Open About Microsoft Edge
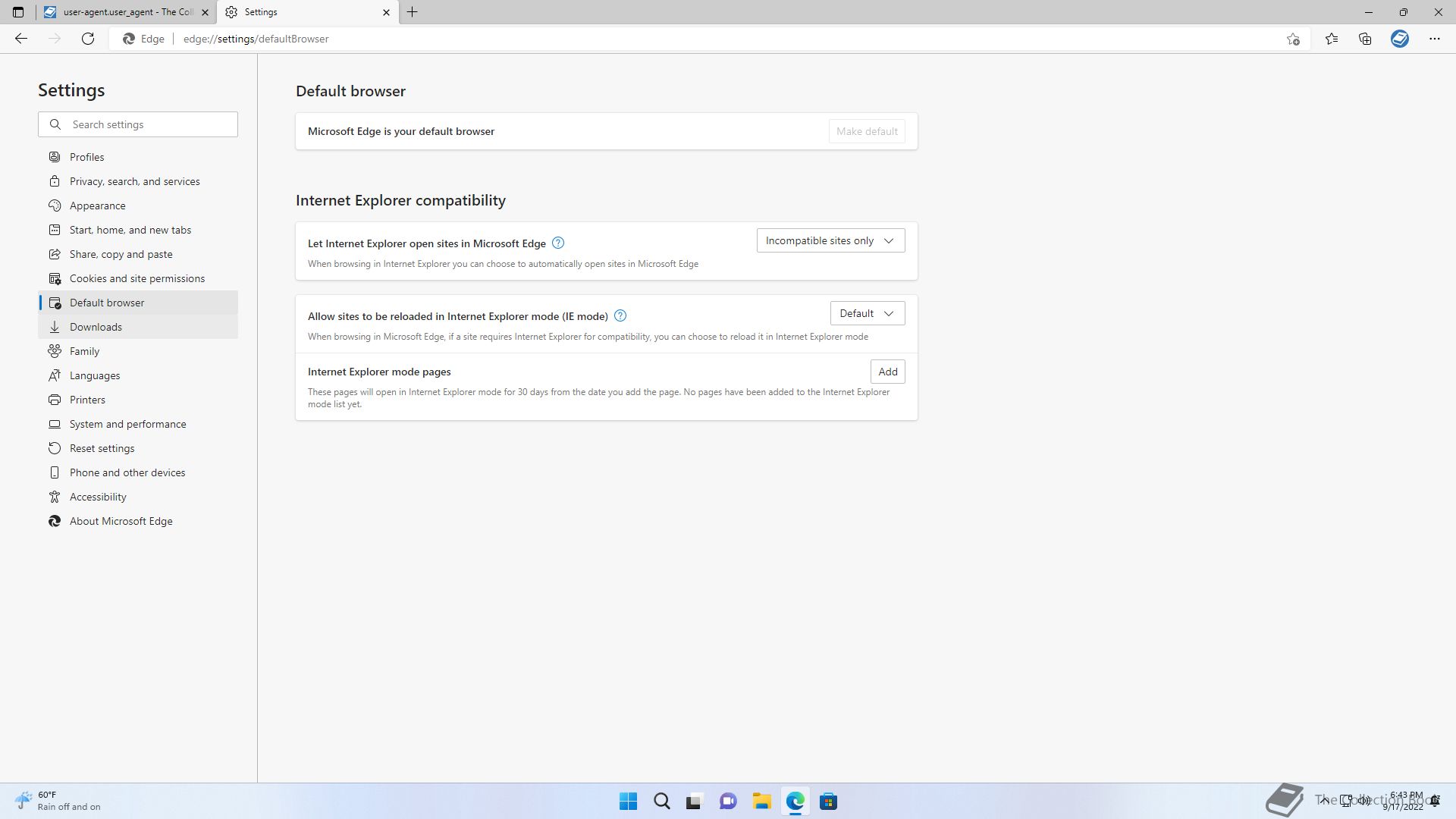Viewport: 1456px width, 819px height. (x=138, y=521)
